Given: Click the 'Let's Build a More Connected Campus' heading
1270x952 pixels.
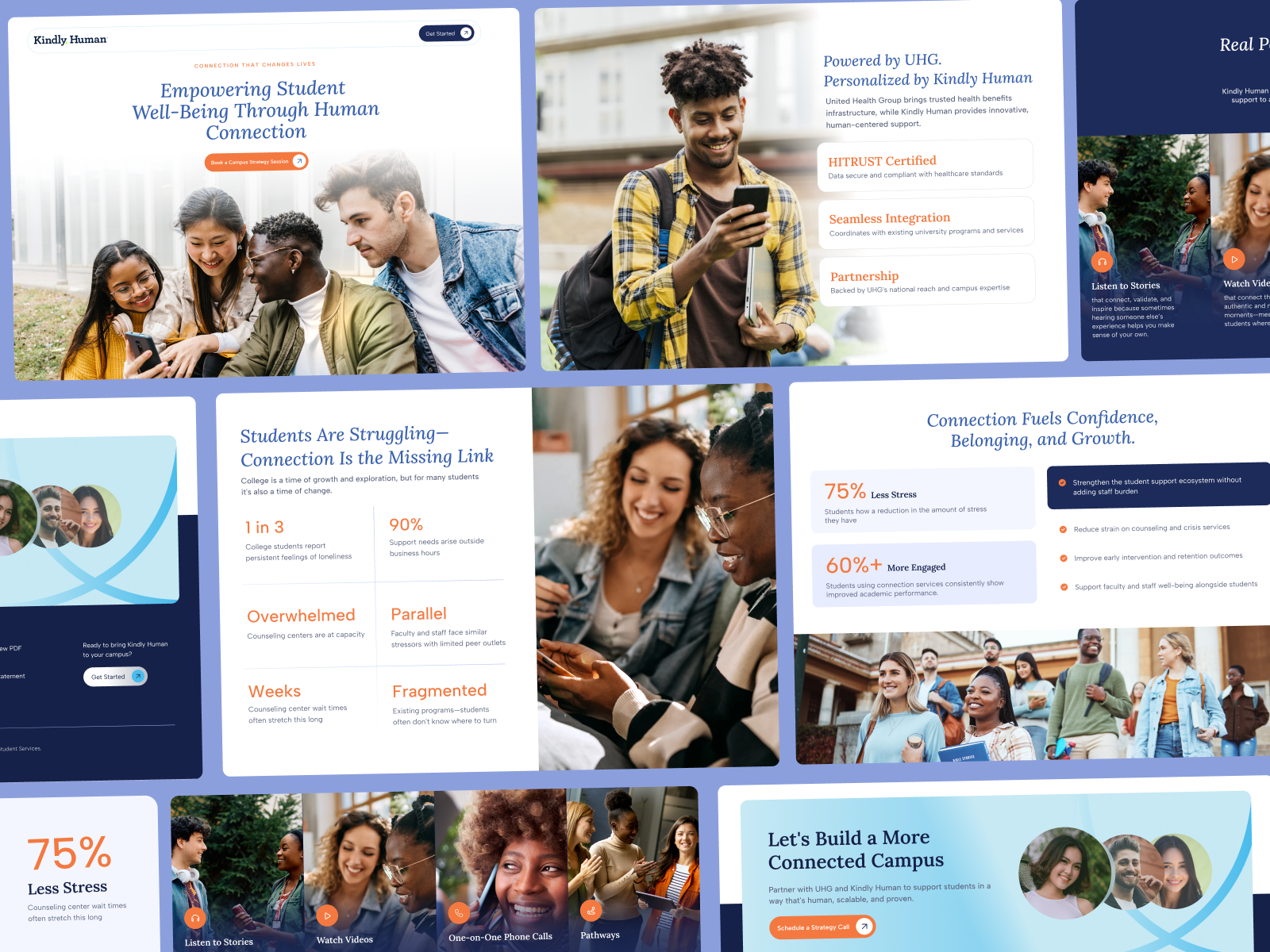Looking at the screenshot, I should [x=856, y=850].
